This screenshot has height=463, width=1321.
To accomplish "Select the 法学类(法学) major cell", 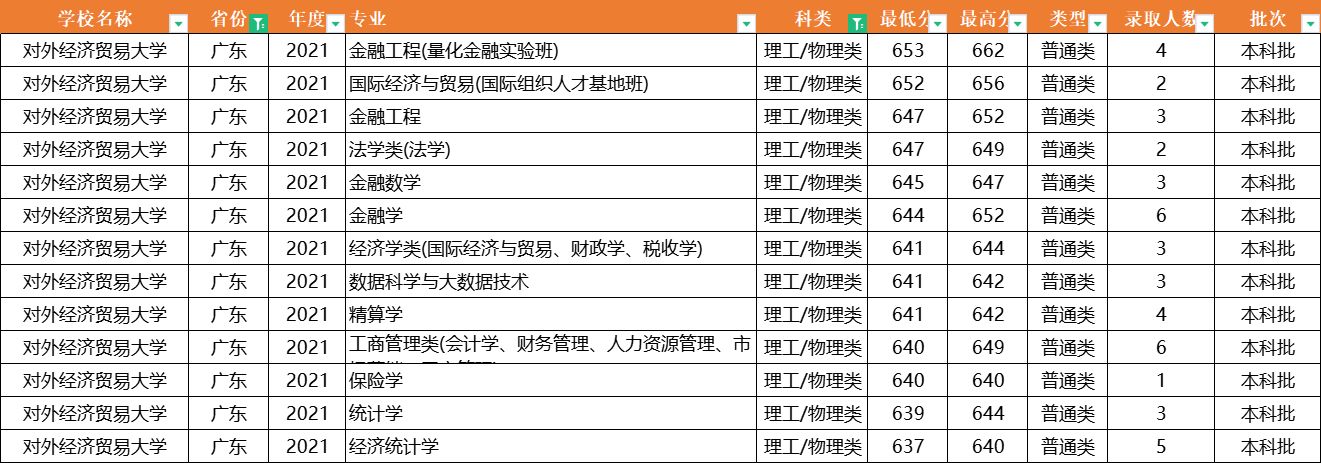I will (x=551, y=150).
